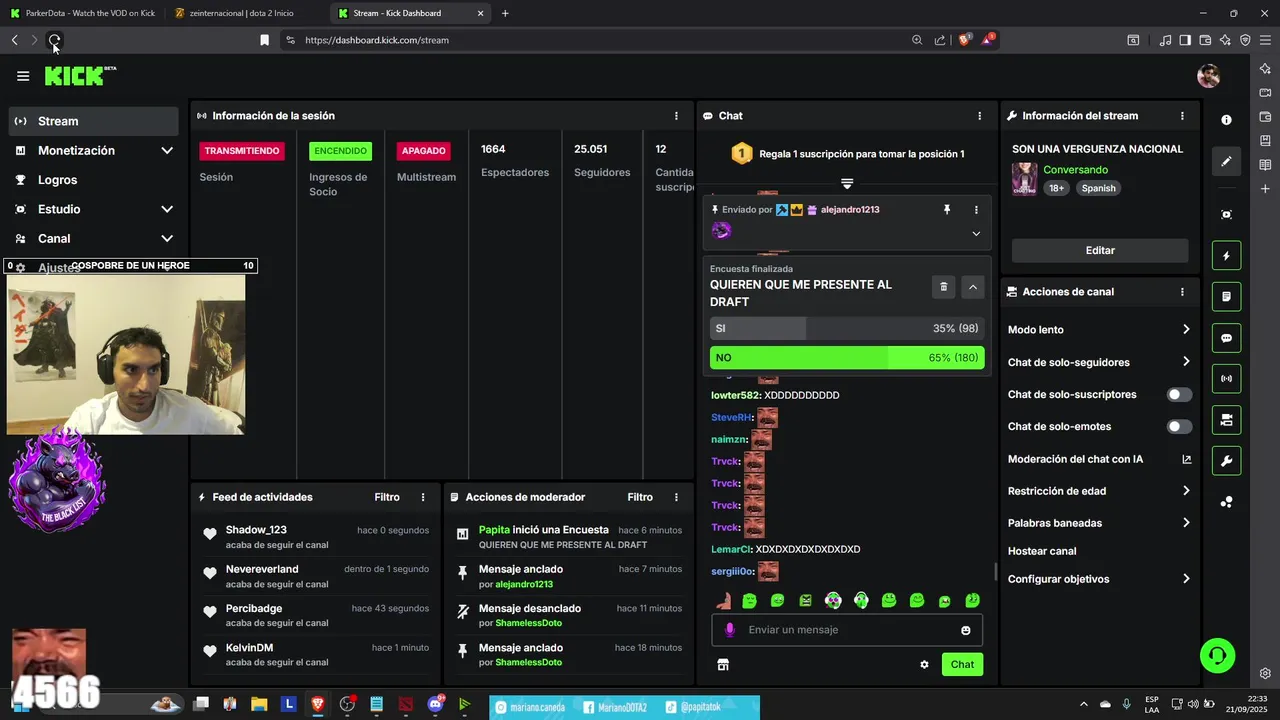Click the Kick logo
Image resolution: width=1280 pixels, height=720 pixels.
pyautogui.click(x=80, y=76)
